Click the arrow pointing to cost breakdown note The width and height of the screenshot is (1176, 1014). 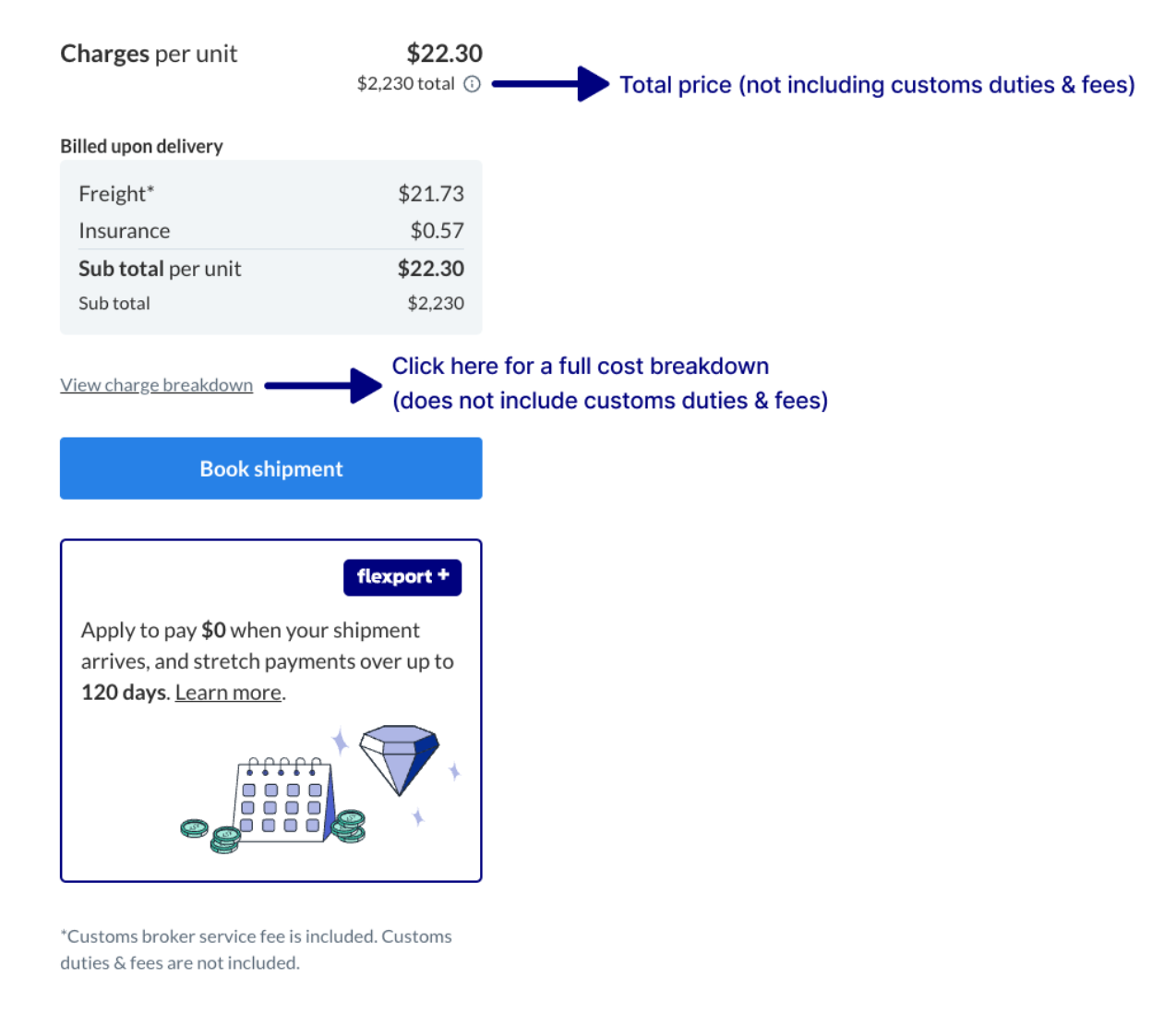pyautogui.click(x=323, y=385)
